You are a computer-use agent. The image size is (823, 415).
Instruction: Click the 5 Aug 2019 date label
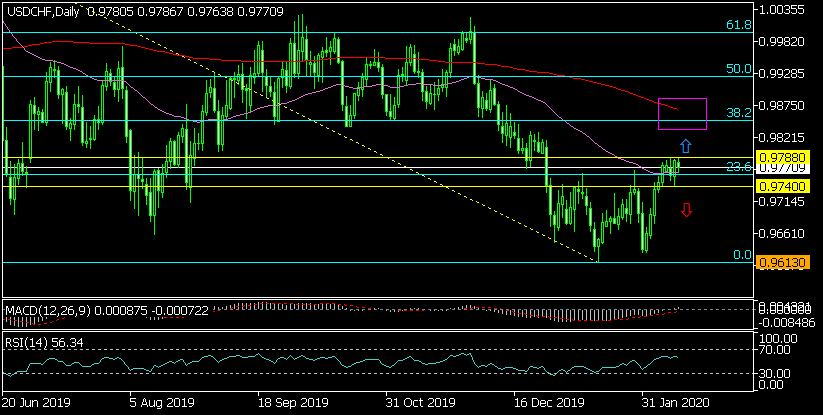click(162, 403)
